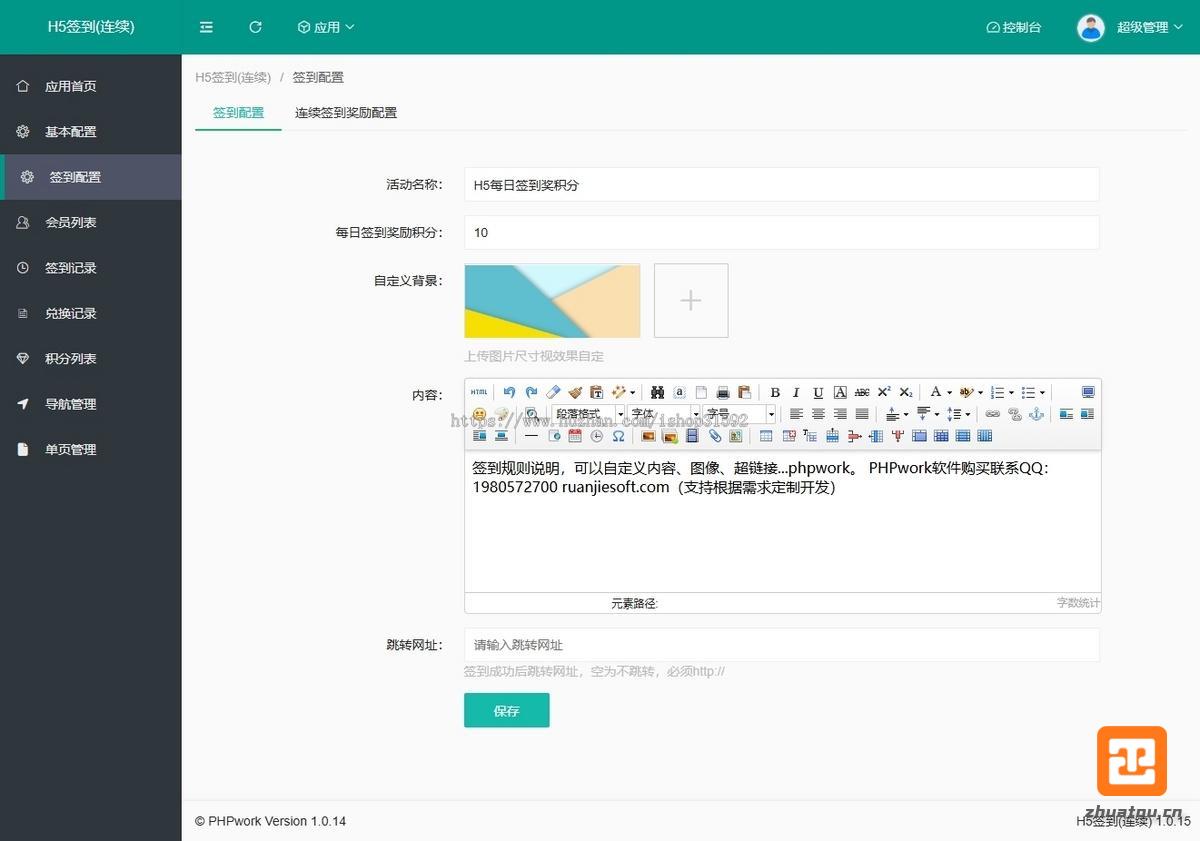Viewport: 1200px width, 841px height.
Task: Click the print icon in editor toolbar
Action: 722,393
